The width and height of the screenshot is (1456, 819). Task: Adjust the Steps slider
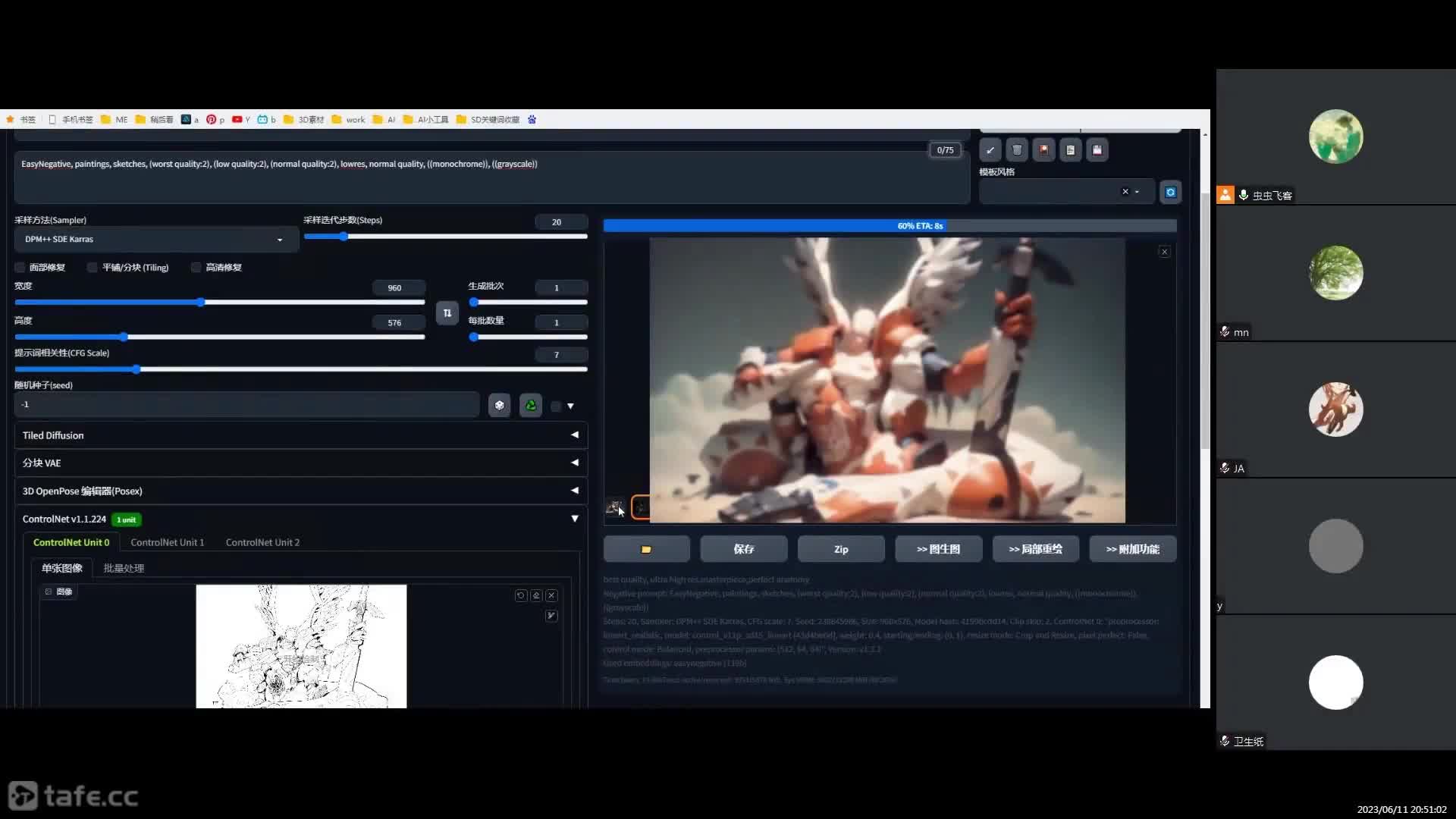(446, 237)
